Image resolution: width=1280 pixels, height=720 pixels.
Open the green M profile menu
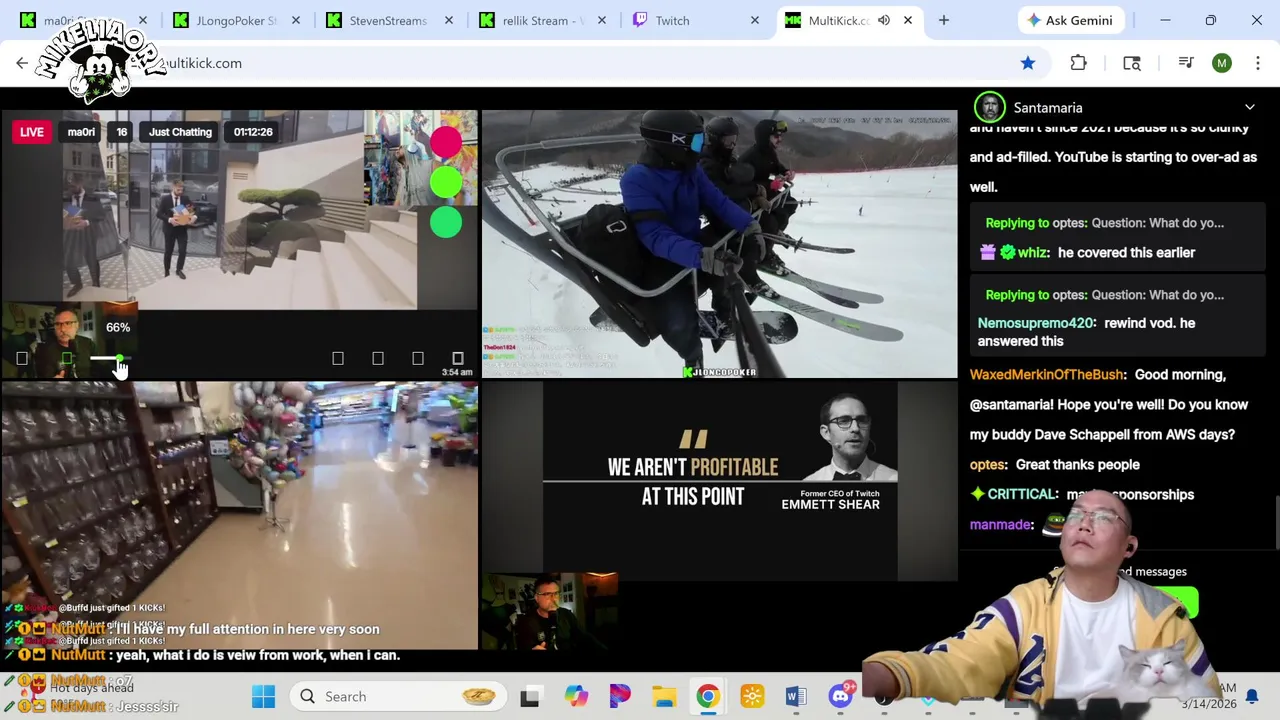[x=1222, y=63]
